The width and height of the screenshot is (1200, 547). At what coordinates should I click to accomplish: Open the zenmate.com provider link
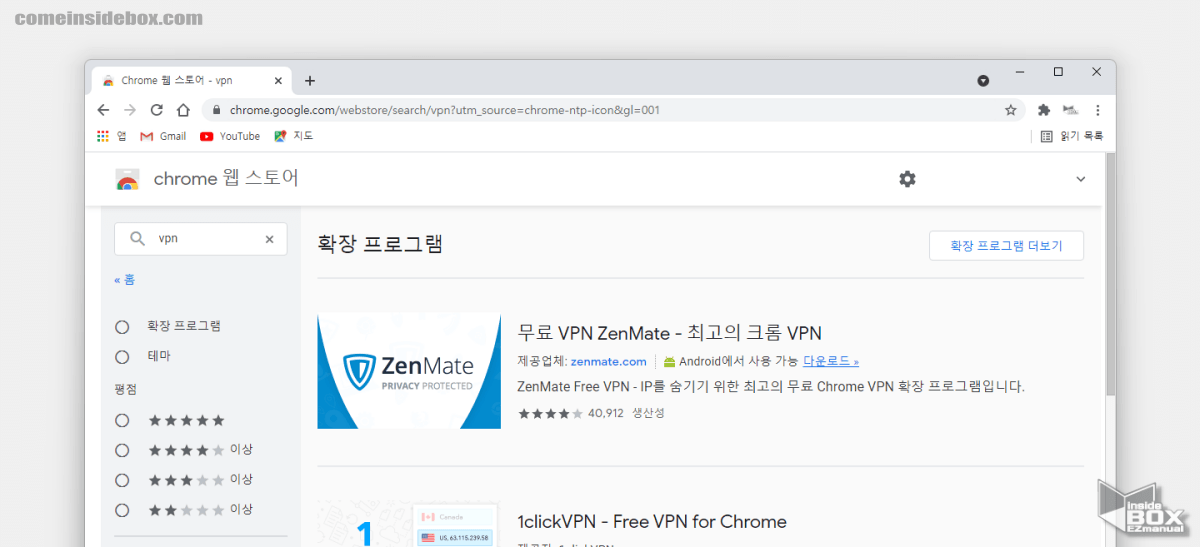608,361
